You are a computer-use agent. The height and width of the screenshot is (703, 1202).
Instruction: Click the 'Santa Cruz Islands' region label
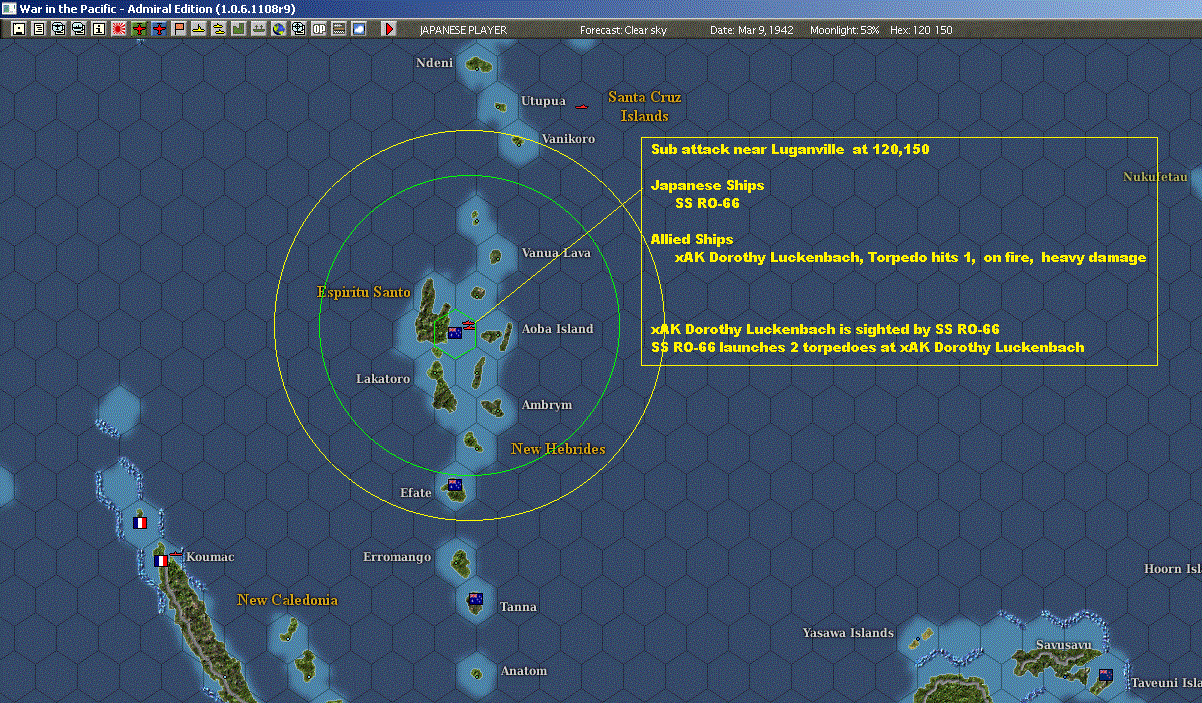coord(645,106)
